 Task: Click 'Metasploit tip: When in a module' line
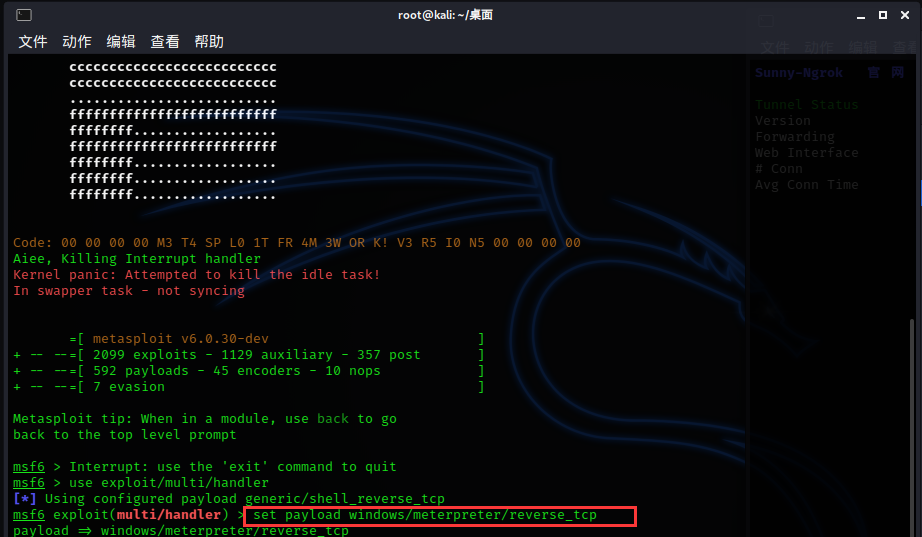tap(205, 419)
